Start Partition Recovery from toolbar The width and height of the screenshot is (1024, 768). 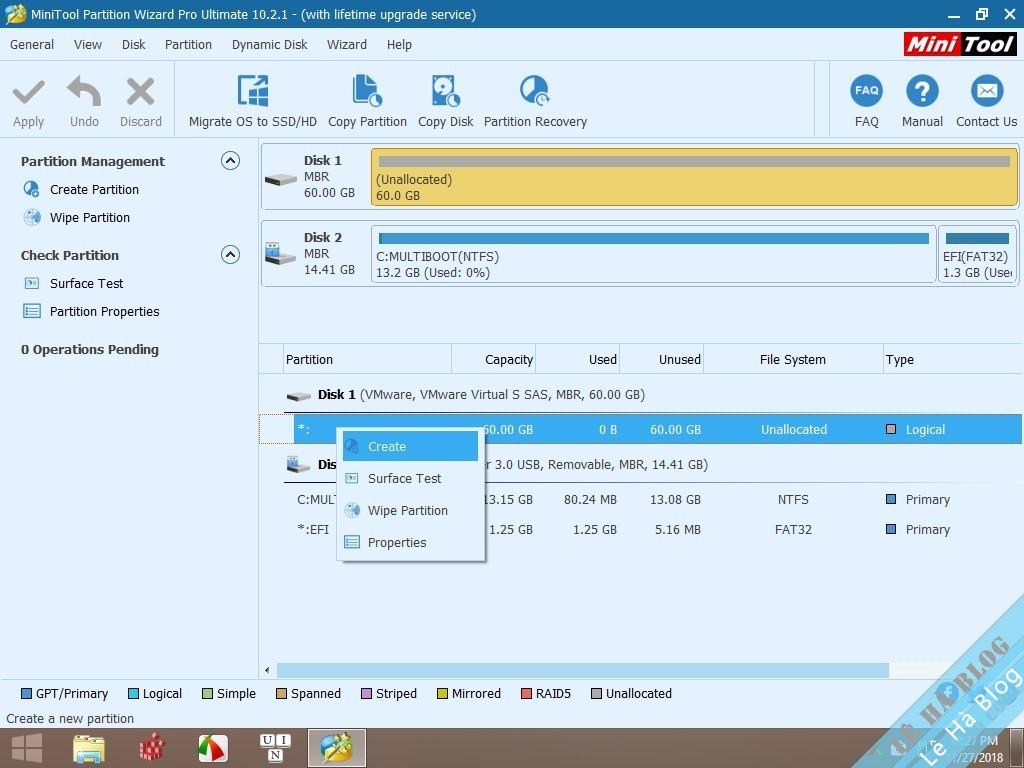[x=535, y=92]
